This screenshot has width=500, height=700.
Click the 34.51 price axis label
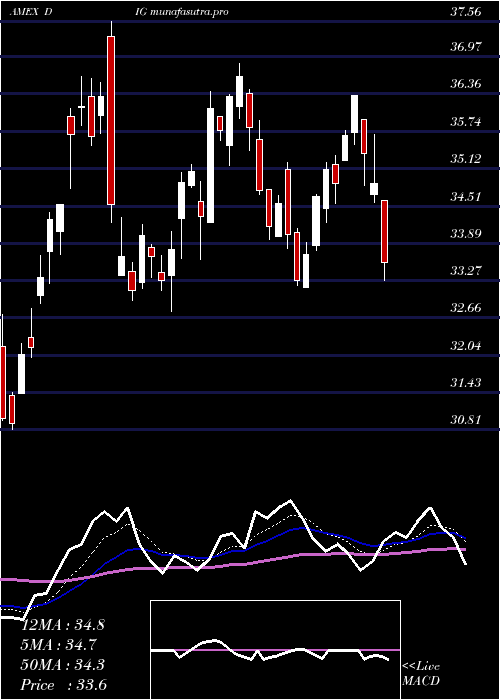tap(466, 196)
